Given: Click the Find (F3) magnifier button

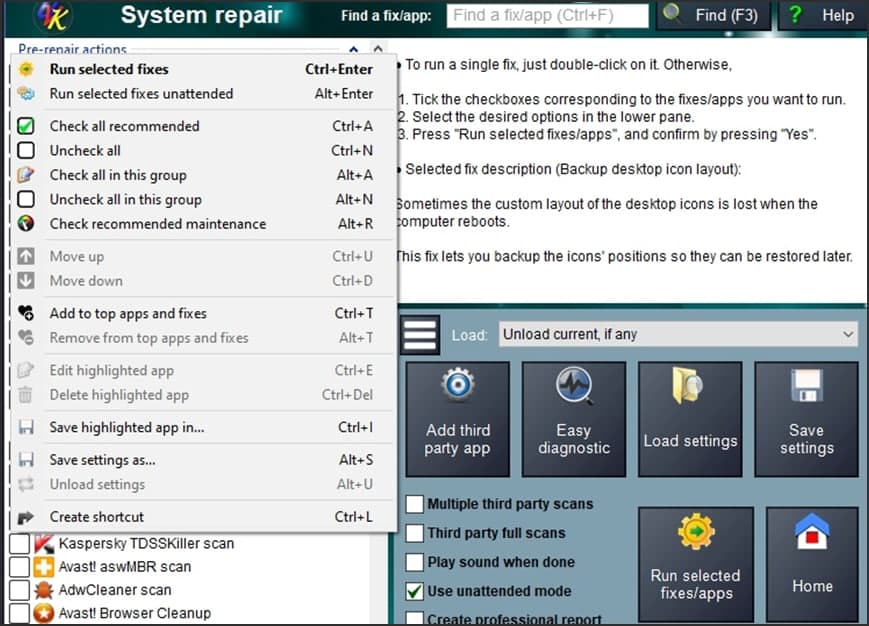Looking at the screenshot, I should click(711, 16).
